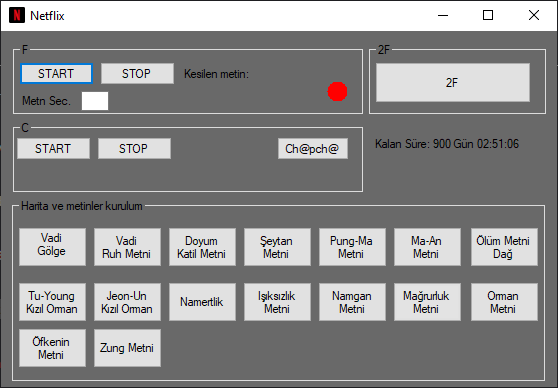558x388 pixels.
Task: Click the red status indicator circle
Action: pos(337,91)
